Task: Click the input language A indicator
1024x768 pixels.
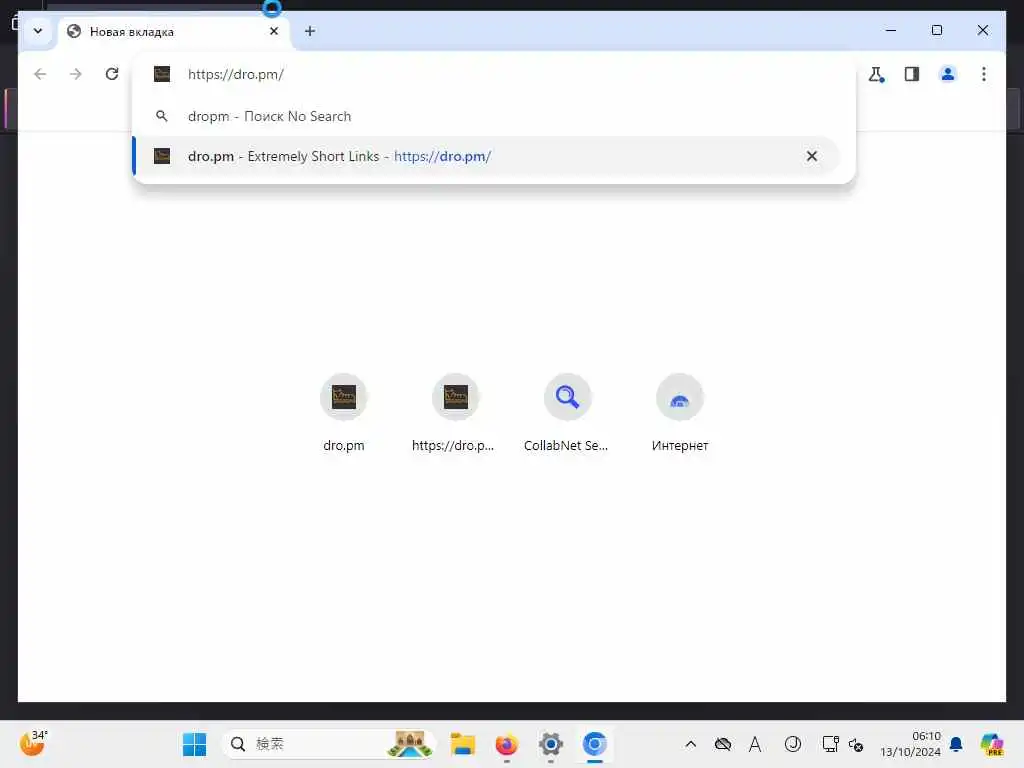Action: pos(755,744)
